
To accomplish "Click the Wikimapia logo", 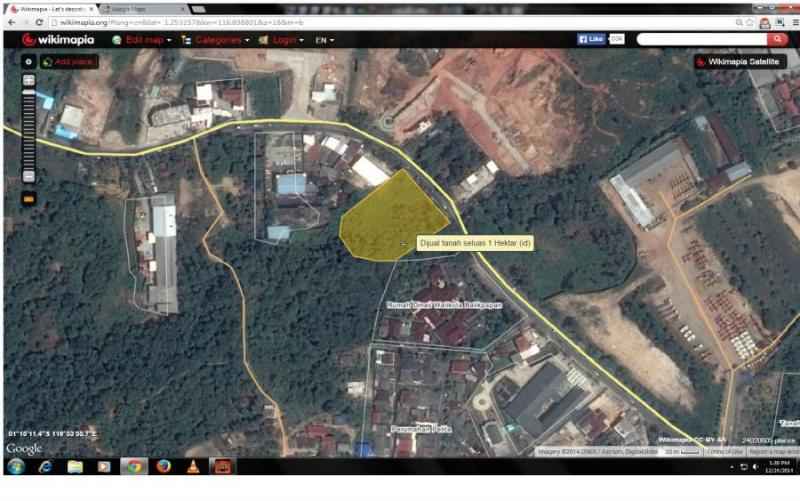I will point(62,40).
